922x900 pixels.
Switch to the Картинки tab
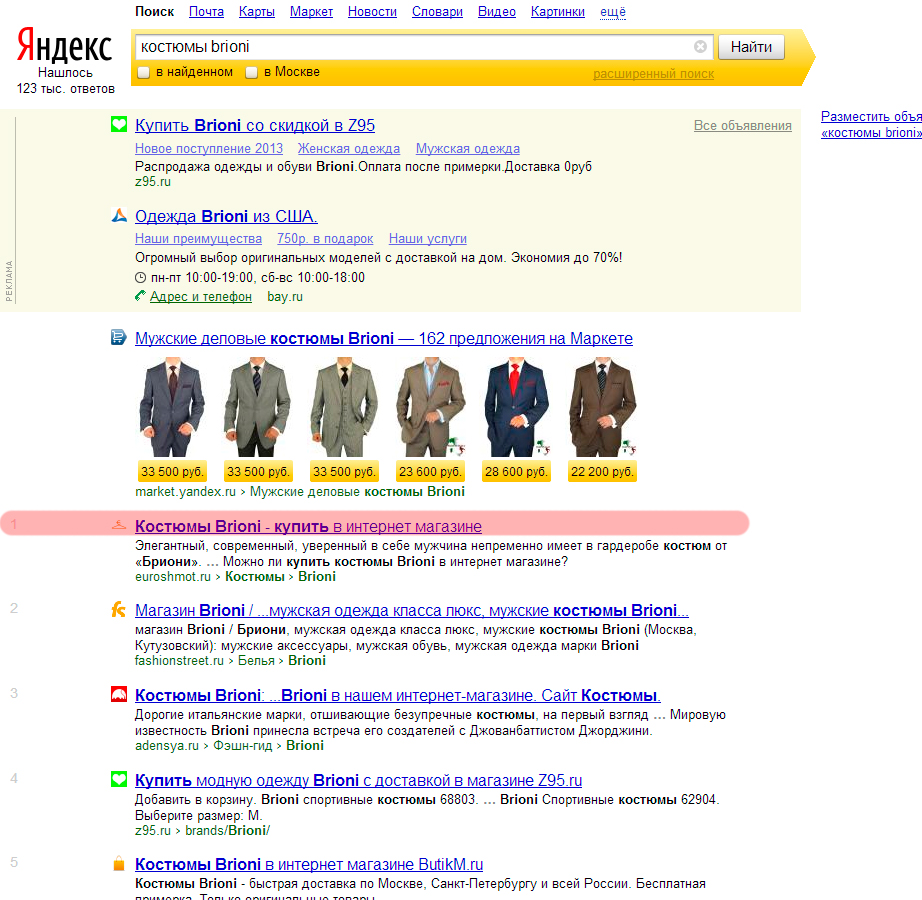click(557, 12)
